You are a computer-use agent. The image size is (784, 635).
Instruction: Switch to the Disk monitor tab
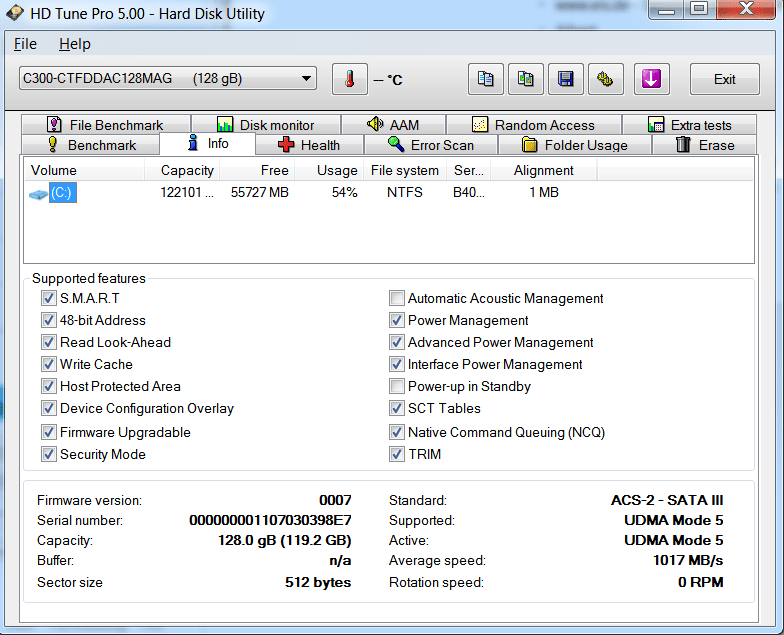coord(266,124)
